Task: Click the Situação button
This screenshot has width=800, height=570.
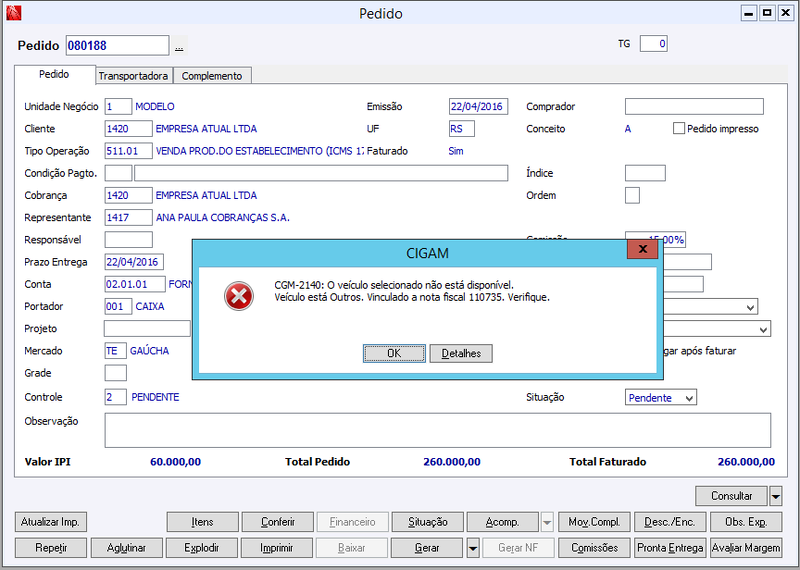Action: pos(428,522)
